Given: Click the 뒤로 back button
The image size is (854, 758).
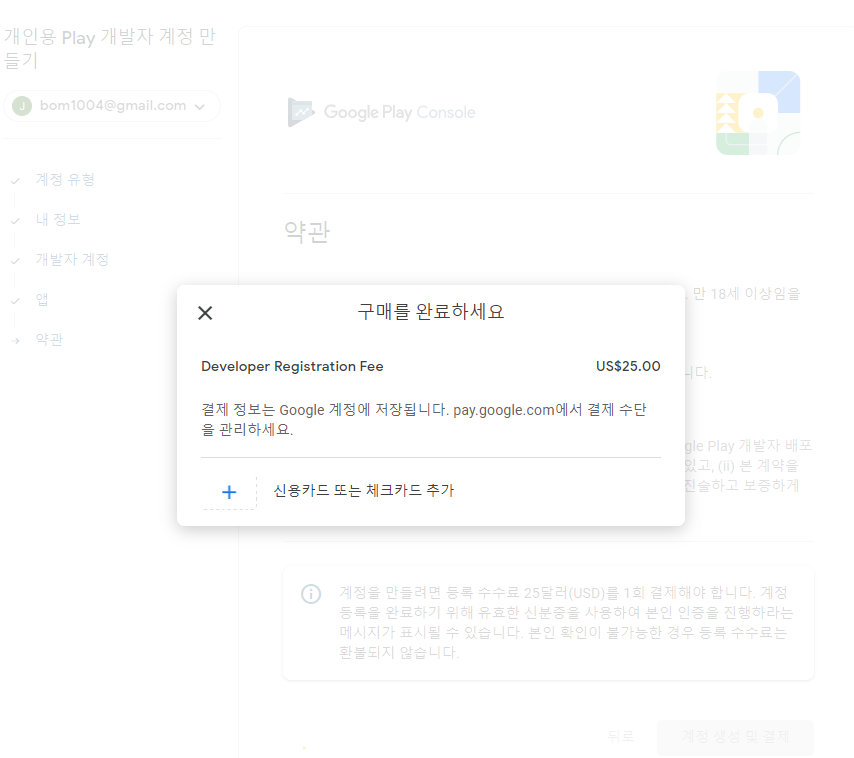Looking at the screenshot, I should (620, 737).
